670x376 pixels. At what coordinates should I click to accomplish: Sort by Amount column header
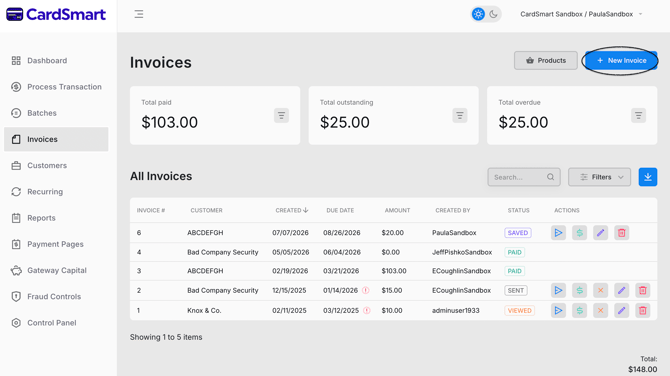click(397, 210)
